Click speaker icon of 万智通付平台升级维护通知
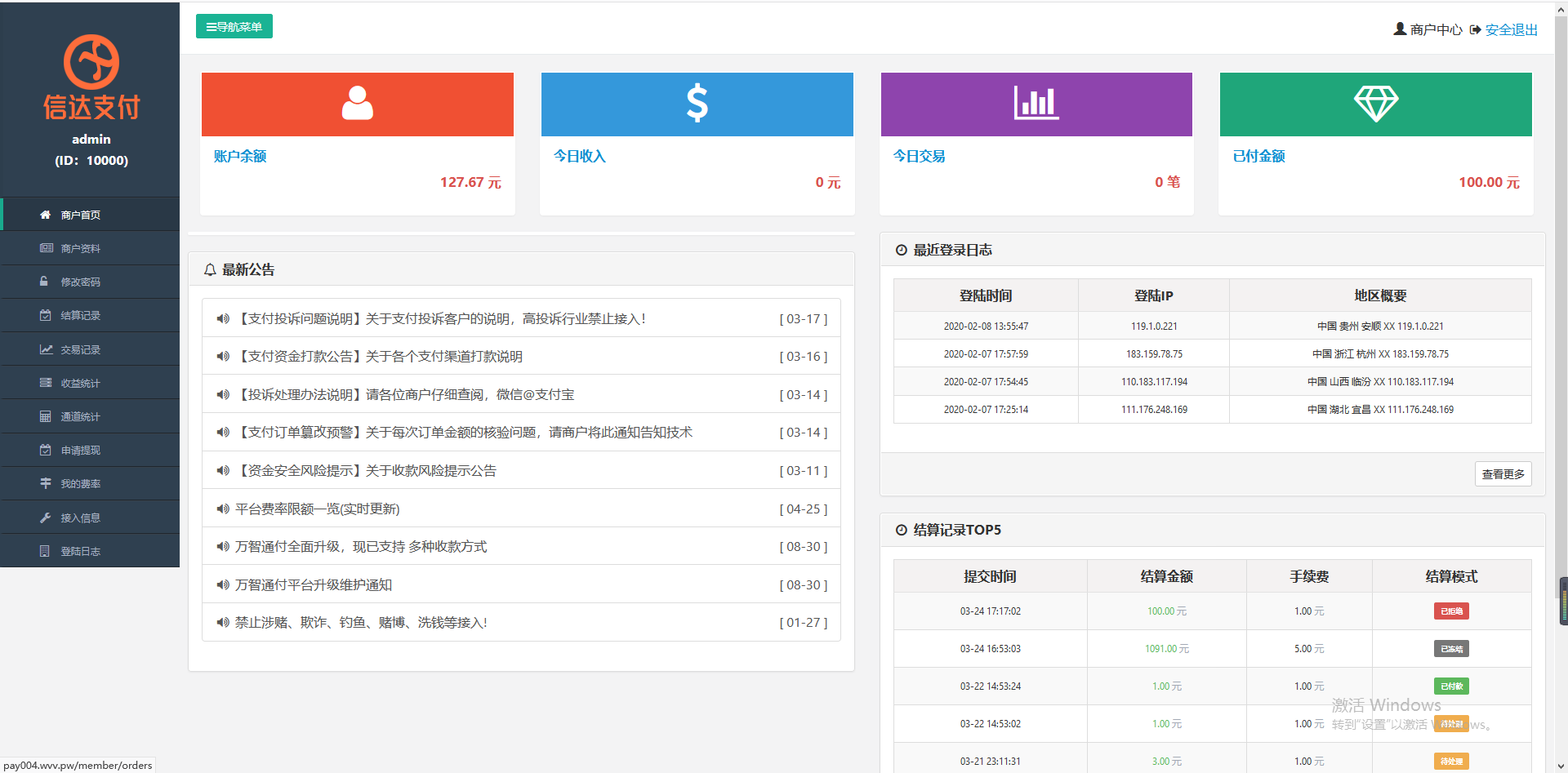 [223, 584]
